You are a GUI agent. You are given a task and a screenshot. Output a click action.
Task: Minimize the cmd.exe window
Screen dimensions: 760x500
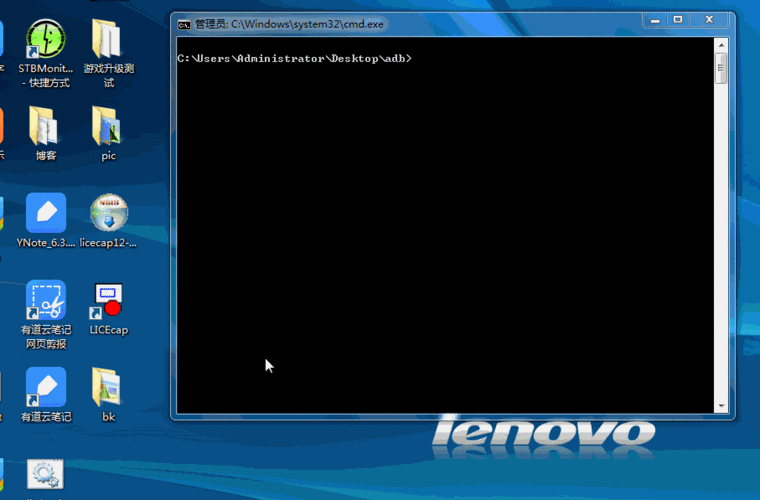(654, 20)
